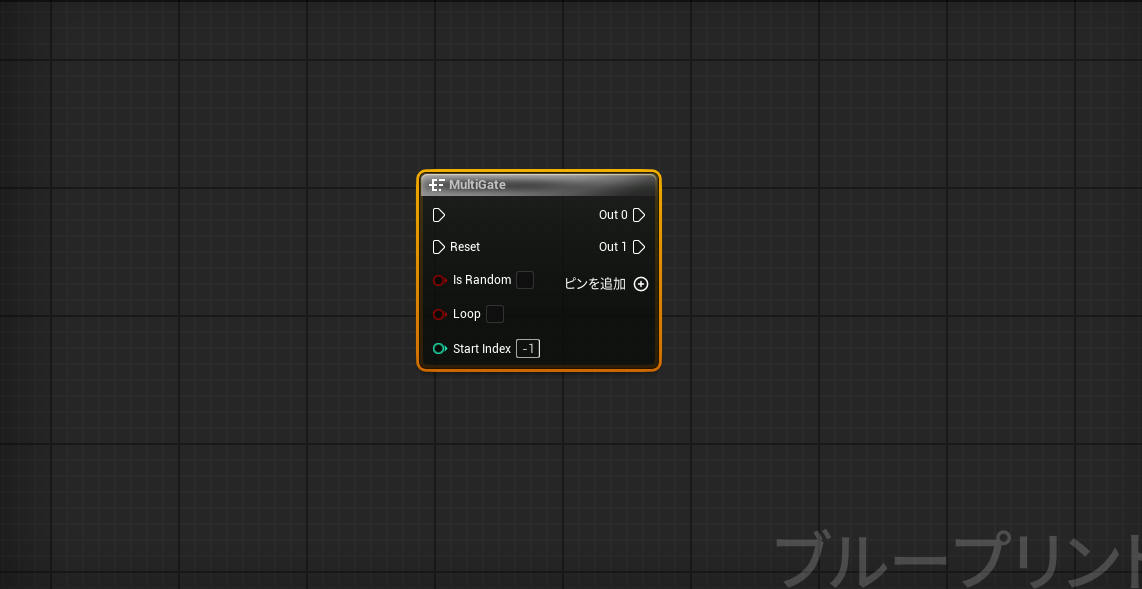Click empty graph canvas to deselect node

(200, 450)
